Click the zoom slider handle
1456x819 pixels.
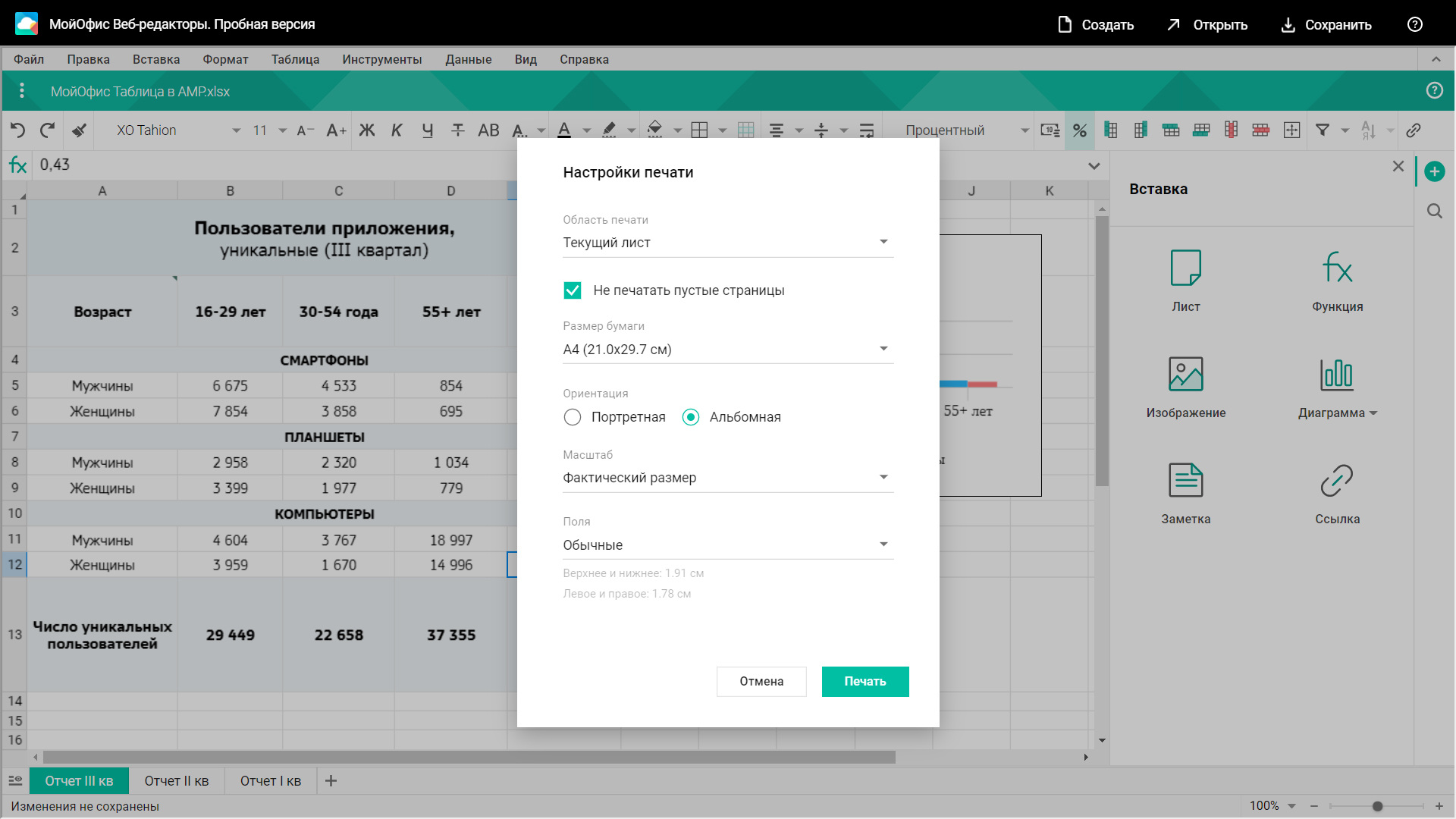[1377, 806]
